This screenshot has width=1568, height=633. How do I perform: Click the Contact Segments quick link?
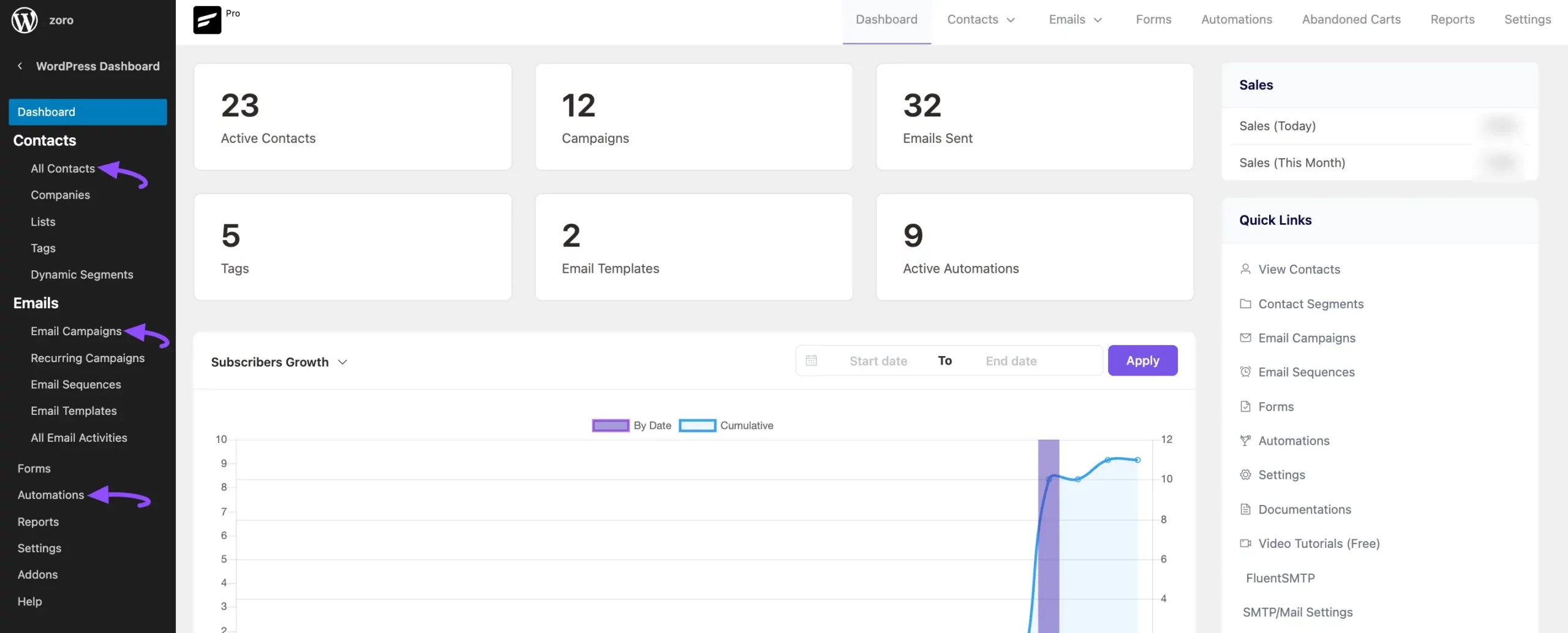coord(1311,304)
